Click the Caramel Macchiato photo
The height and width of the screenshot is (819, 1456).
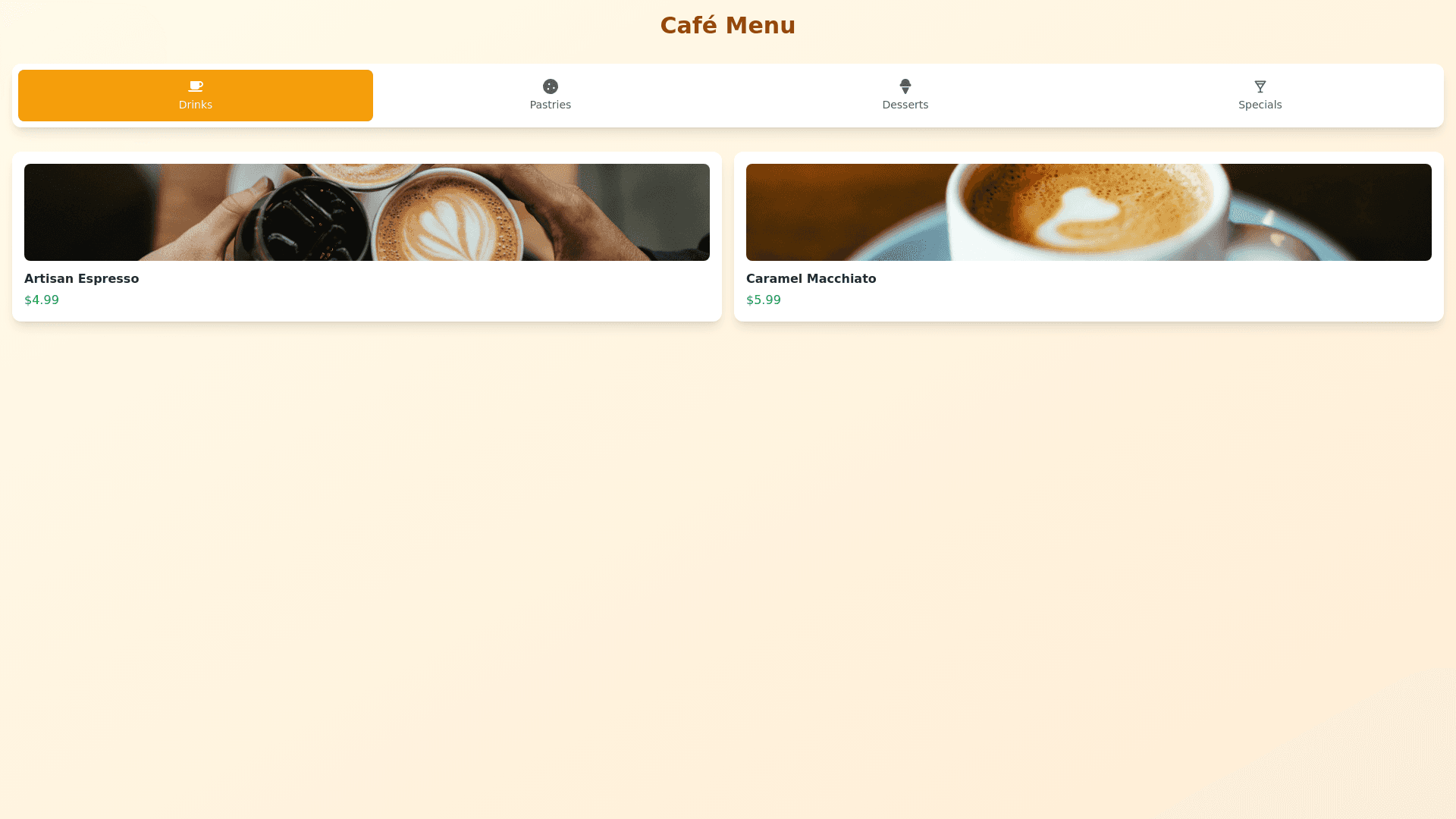[1089, 212]
